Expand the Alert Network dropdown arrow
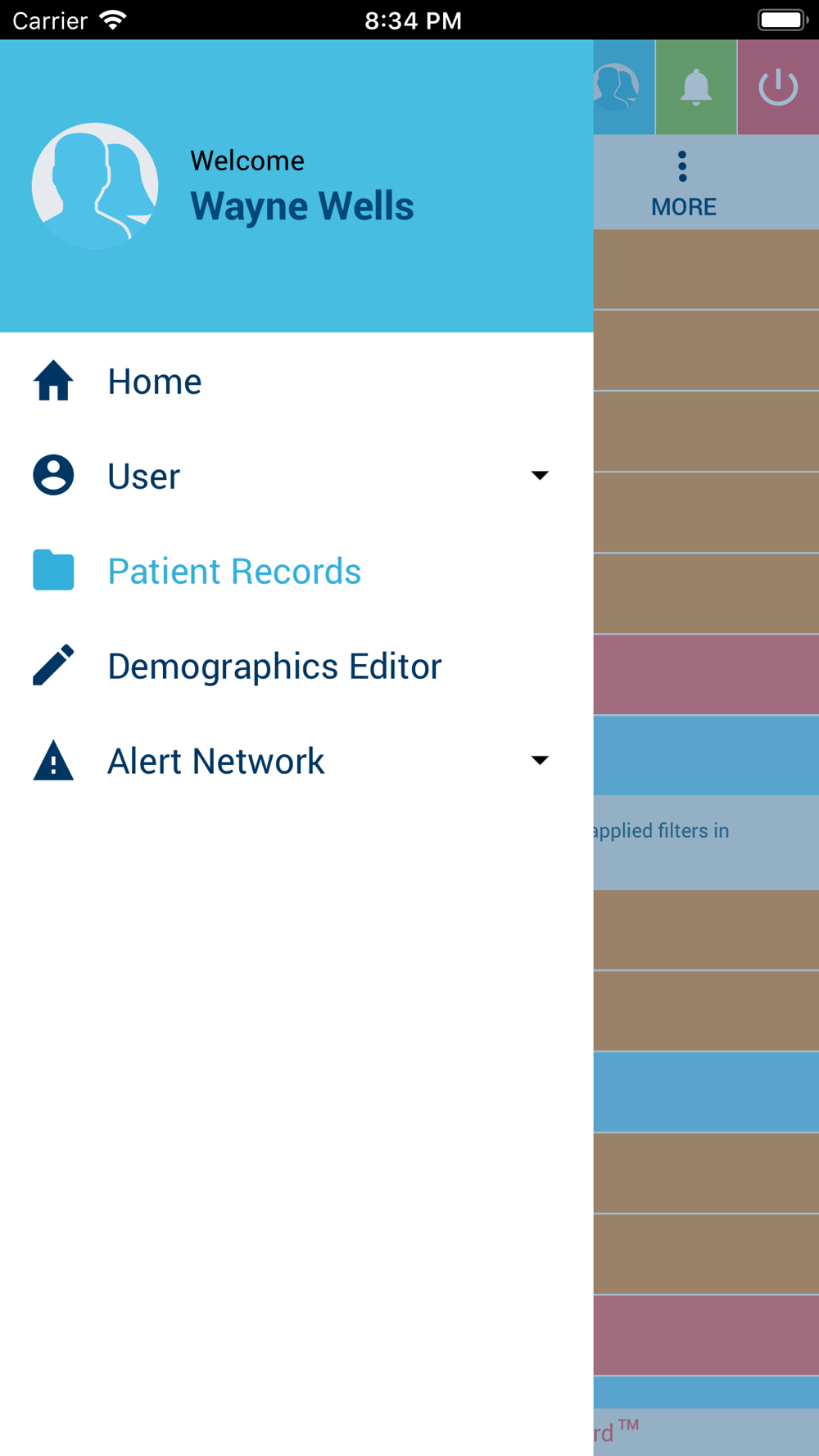The height and width of the screenshot is (1456, 819). [x=540, y=760]
